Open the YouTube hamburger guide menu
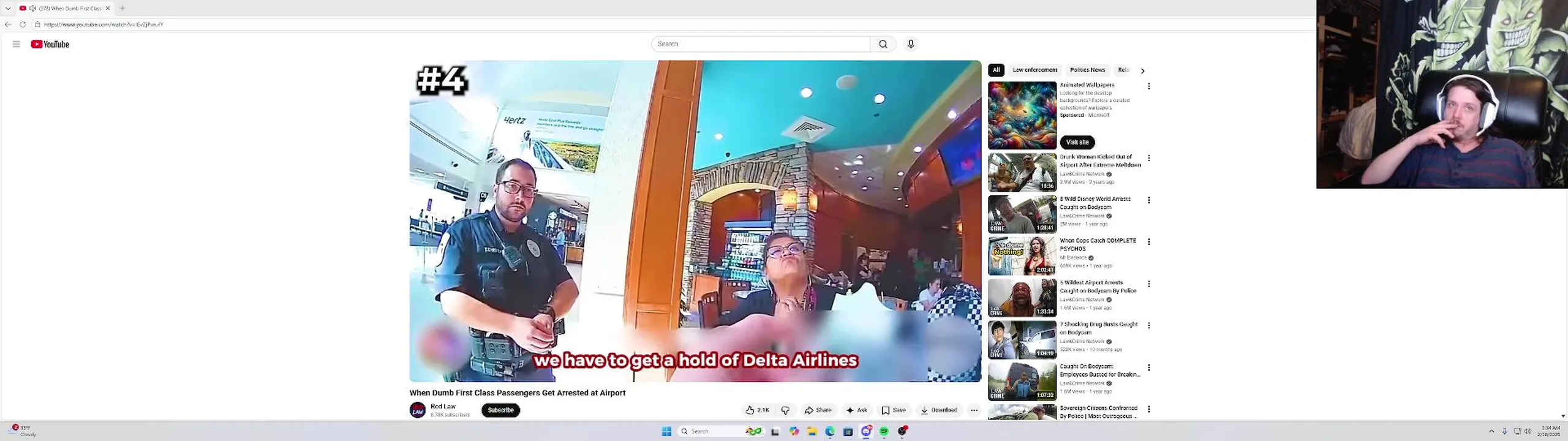 (x=17, y=44)
